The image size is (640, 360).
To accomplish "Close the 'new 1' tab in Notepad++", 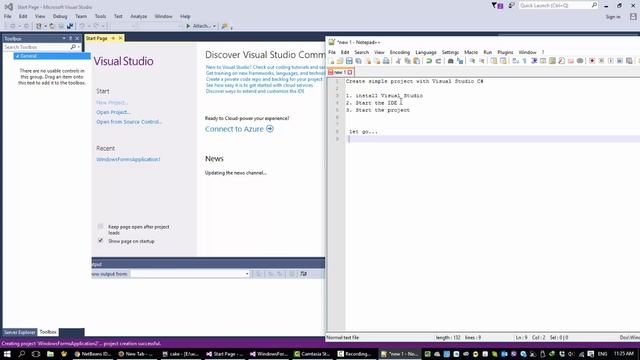I will point(350,72).
